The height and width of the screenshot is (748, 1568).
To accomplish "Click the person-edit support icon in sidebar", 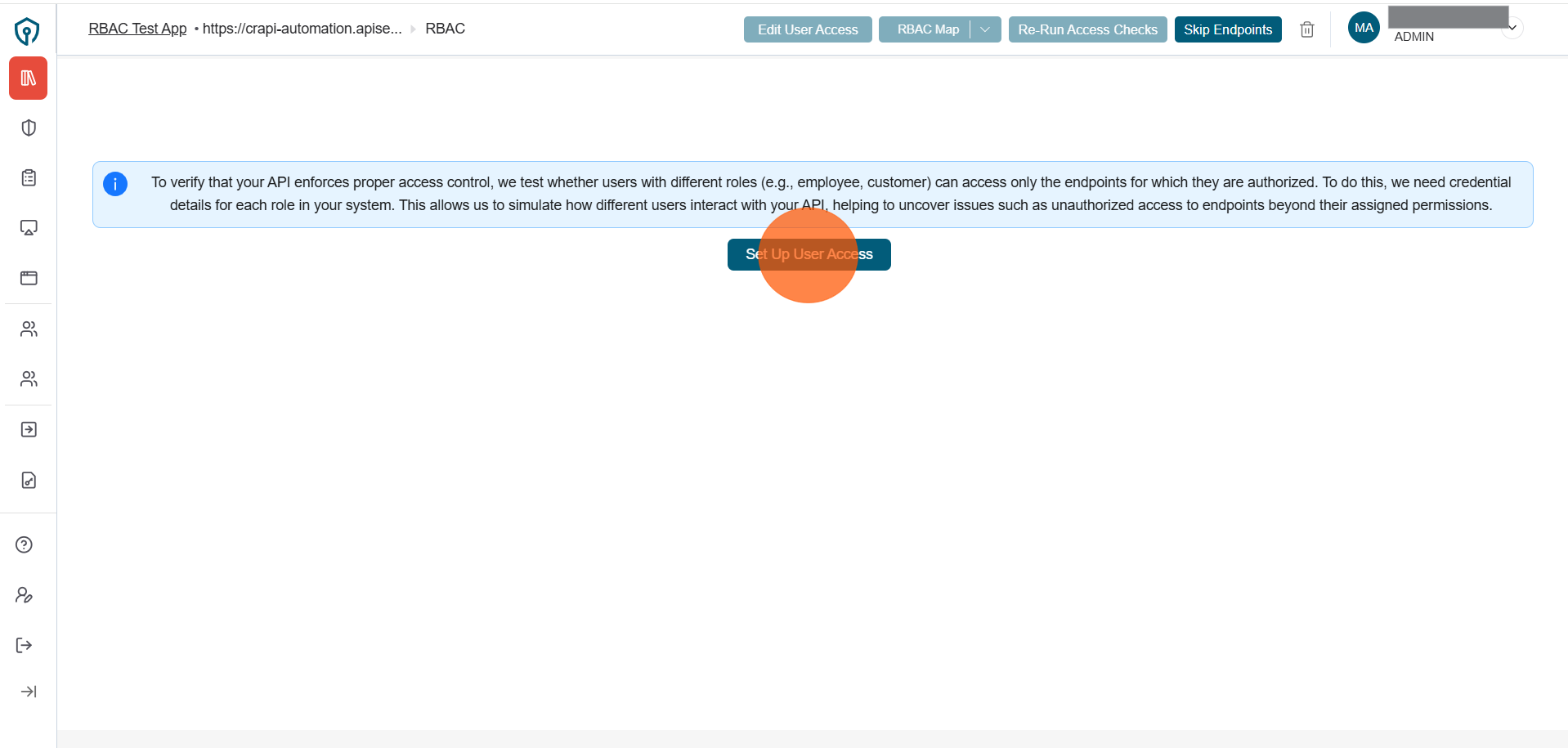I will 24,594.
